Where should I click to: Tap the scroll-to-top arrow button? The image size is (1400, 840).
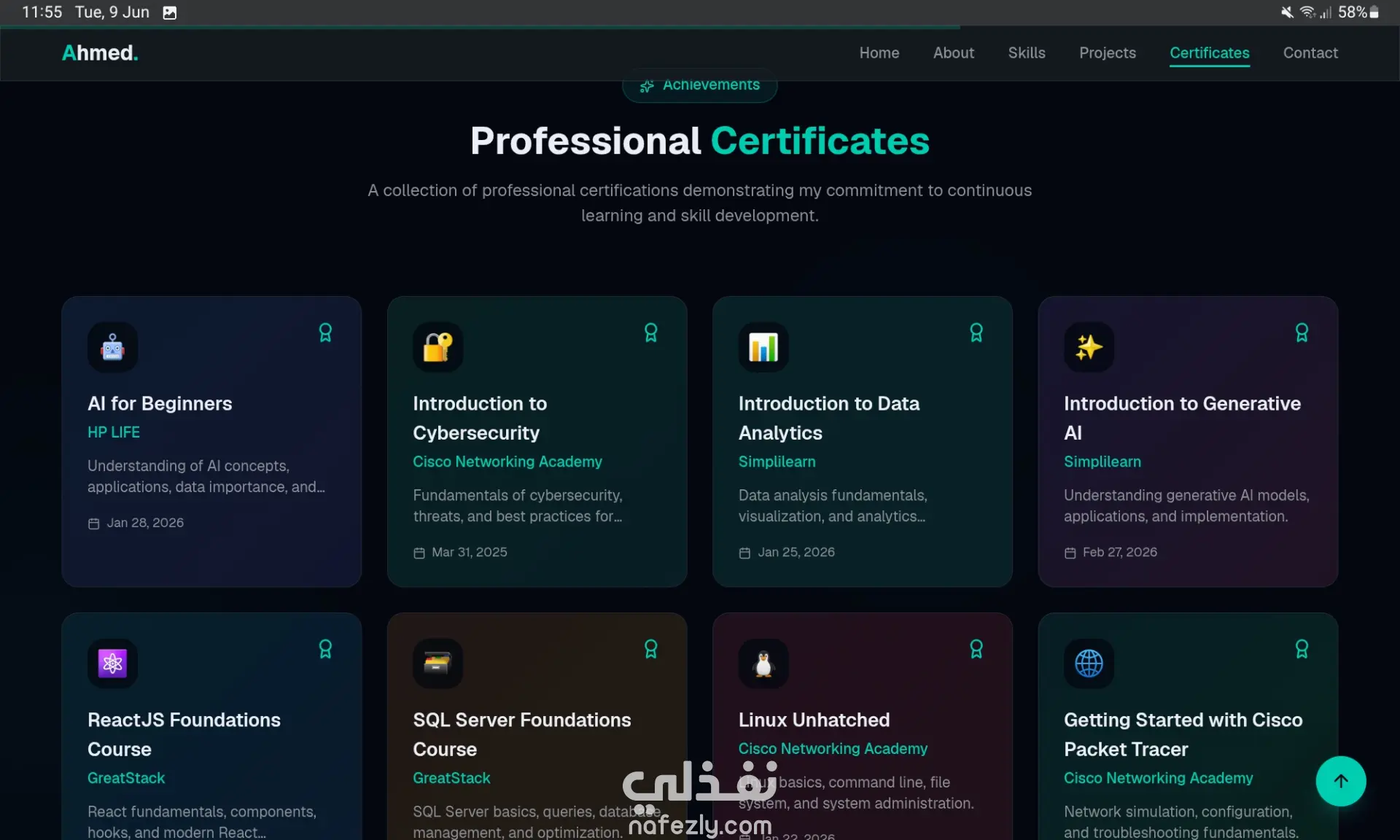1340,781
